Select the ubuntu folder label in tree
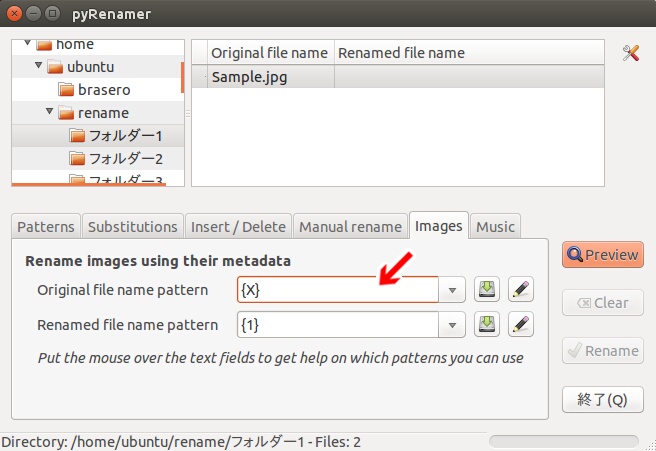This screenshot has height=451, width=656. (x=90, y=67)
